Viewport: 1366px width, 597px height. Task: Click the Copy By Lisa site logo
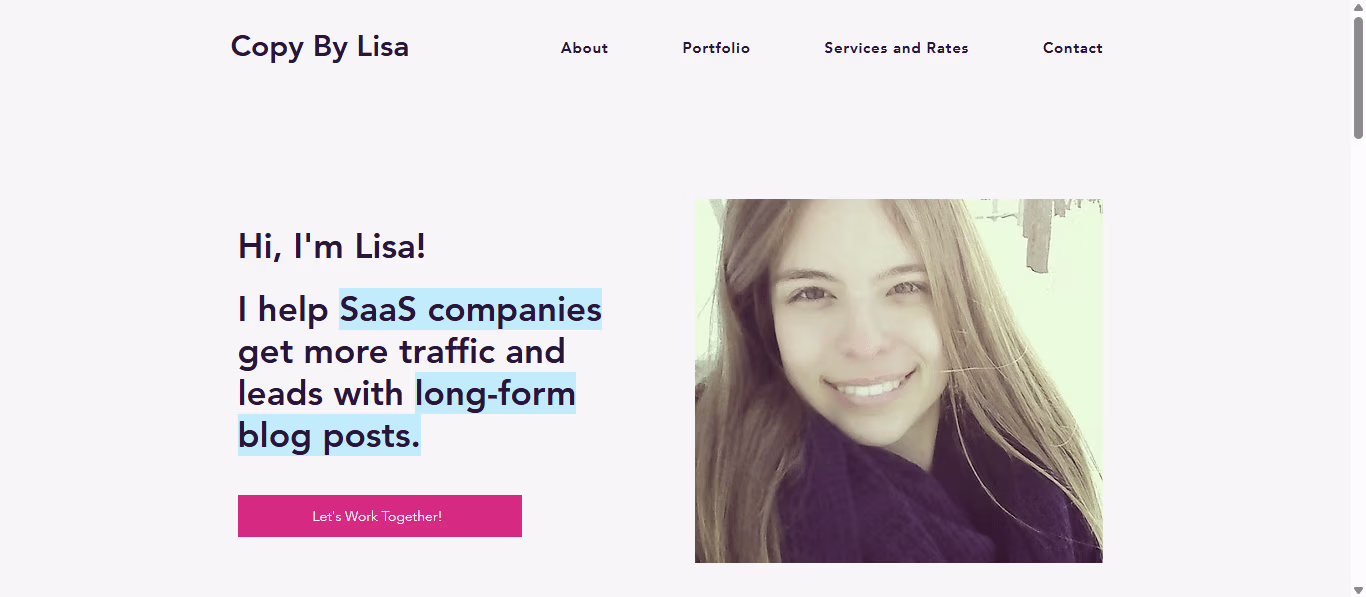[x=319, y=47]
